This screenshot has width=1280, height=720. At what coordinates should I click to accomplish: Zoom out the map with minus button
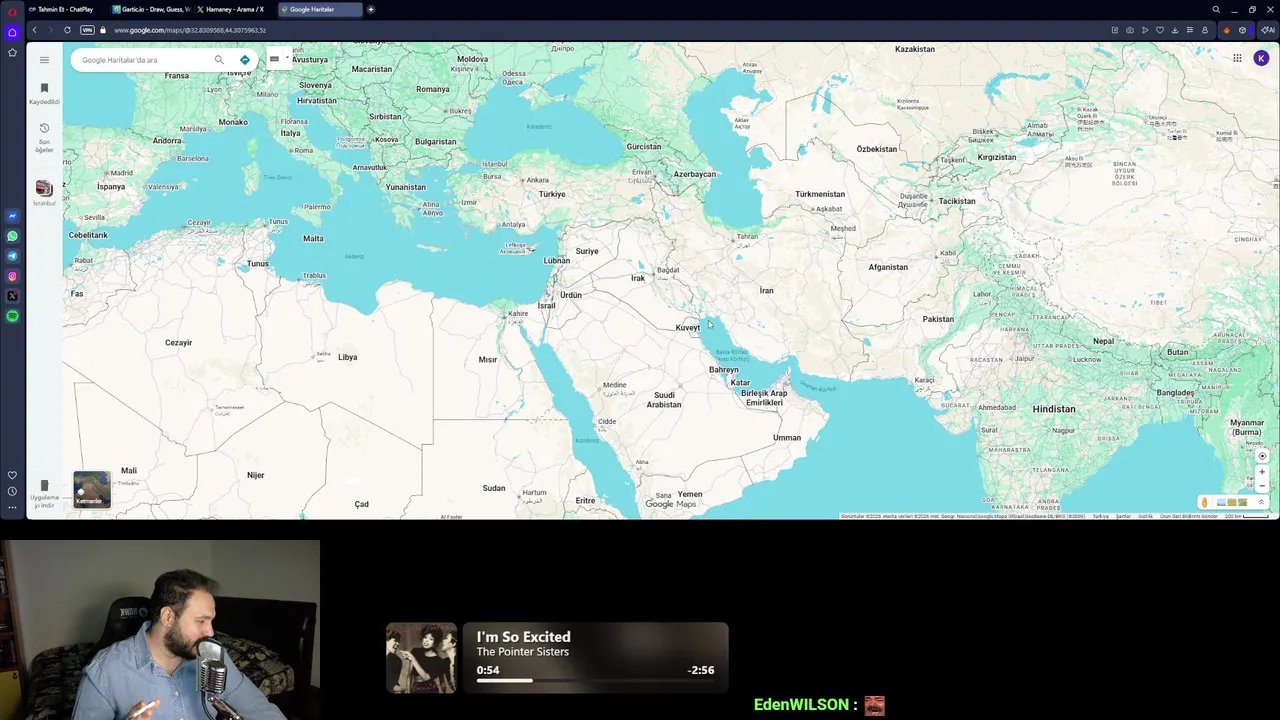coord(1262,485)
